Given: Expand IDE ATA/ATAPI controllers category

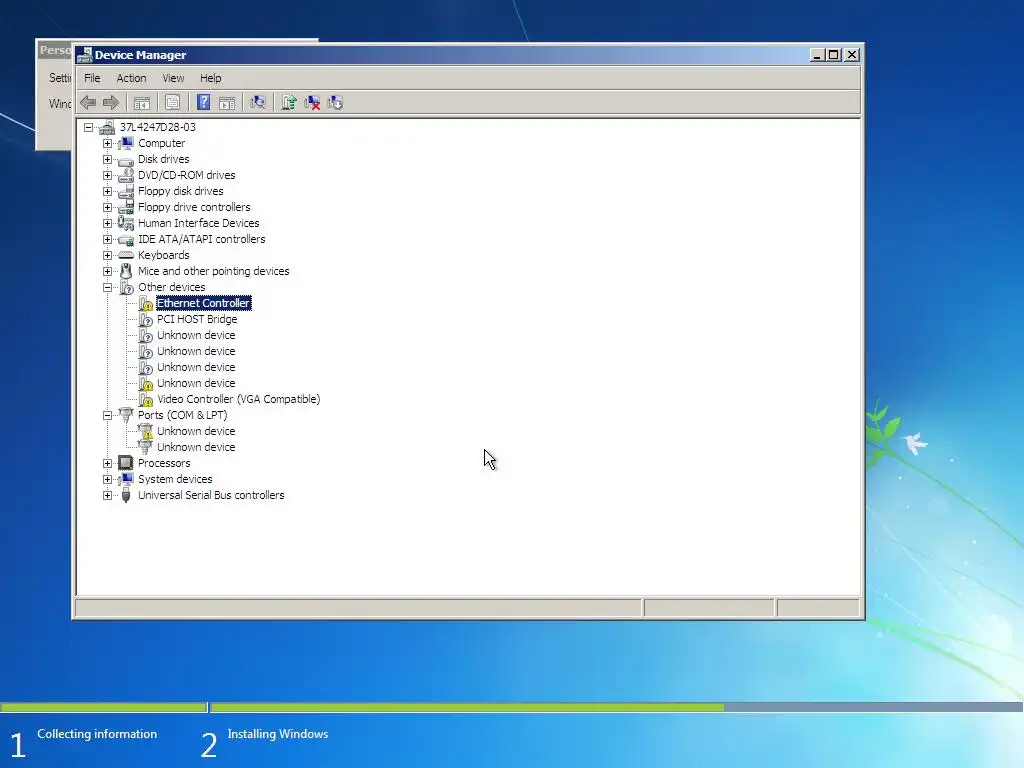Looking at the screenshot, I should (108, 239).
